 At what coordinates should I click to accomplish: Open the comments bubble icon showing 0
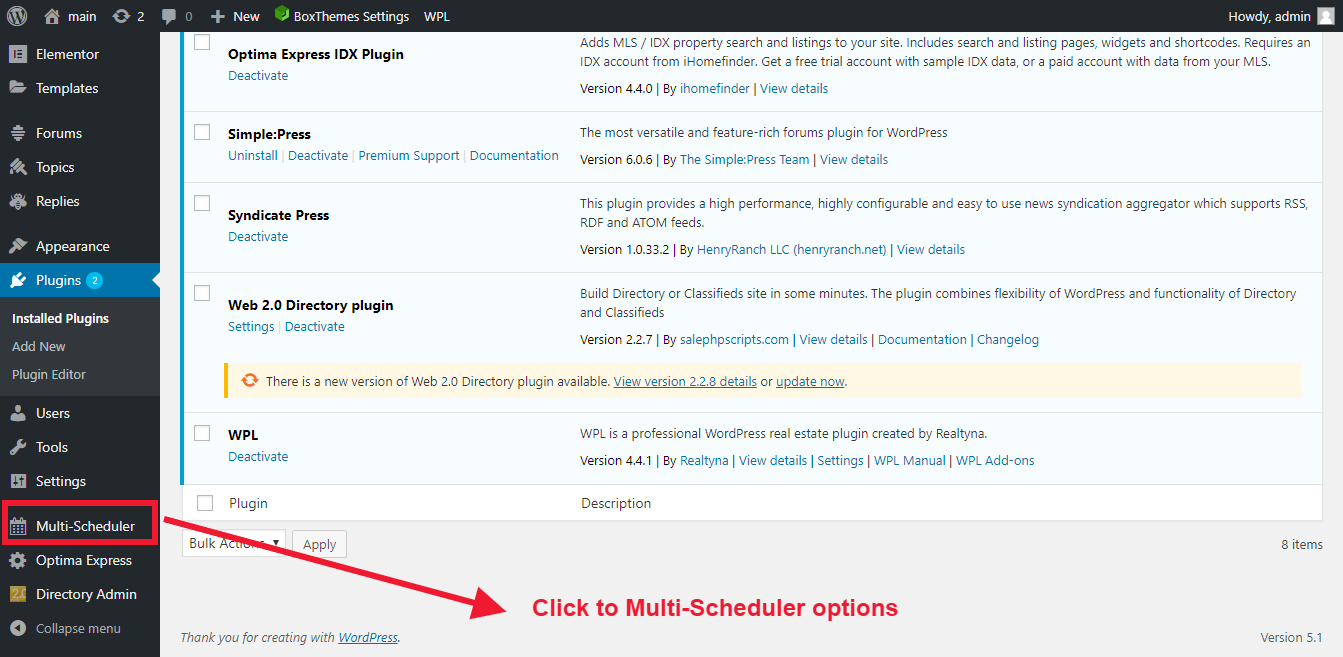tap(169, 16)
